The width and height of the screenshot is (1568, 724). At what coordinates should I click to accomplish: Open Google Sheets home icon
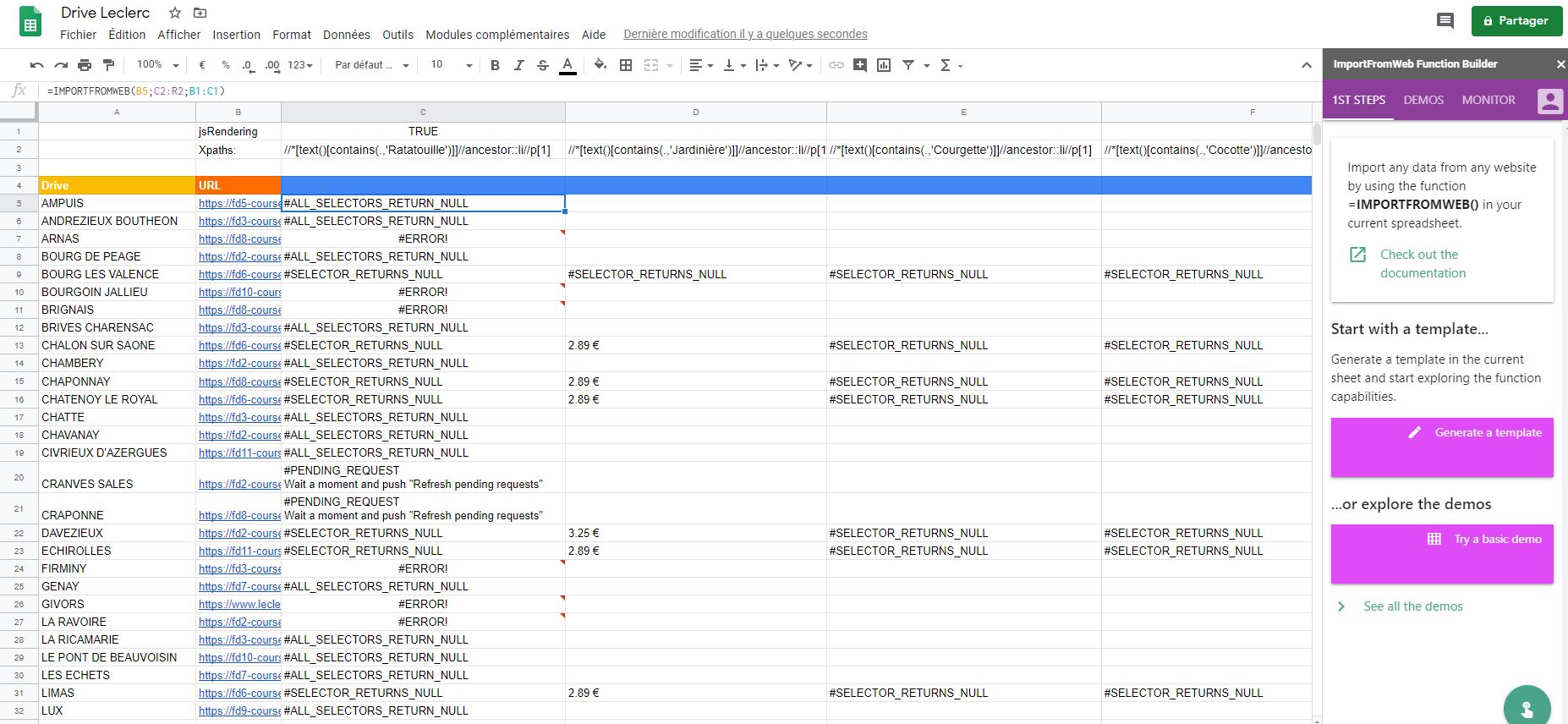(x=30, y=22)
